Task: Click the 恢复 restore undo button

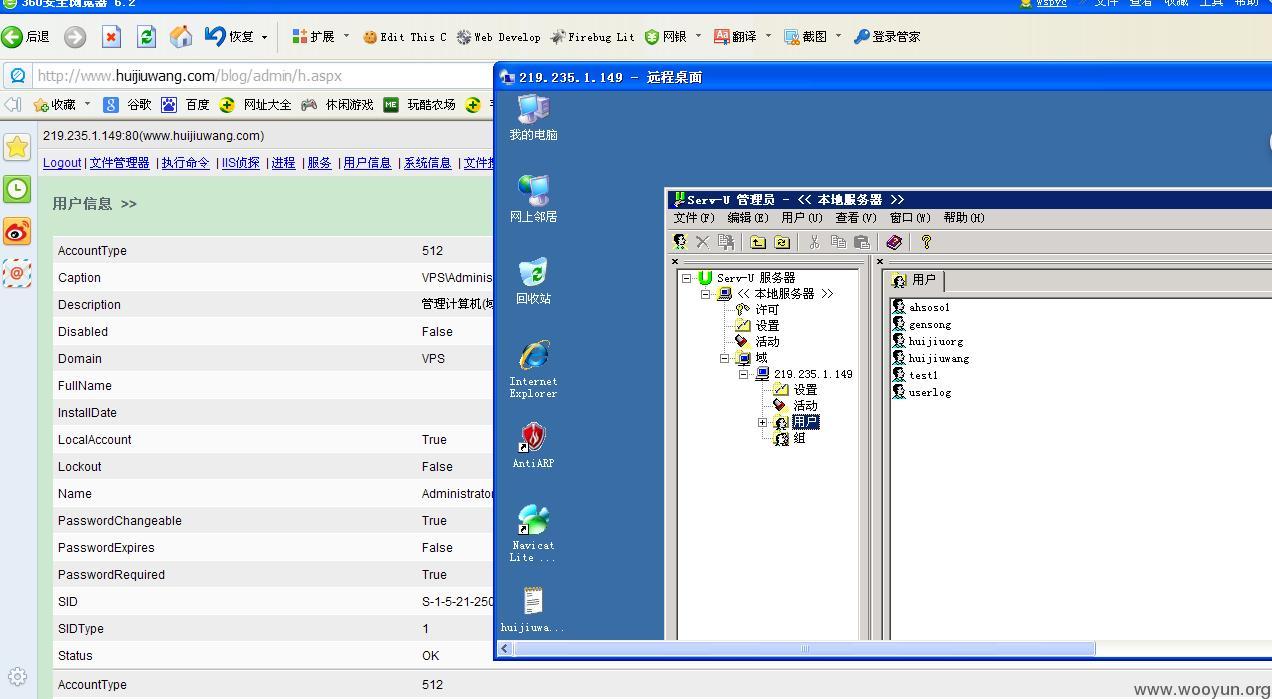Action: point(229,37)
